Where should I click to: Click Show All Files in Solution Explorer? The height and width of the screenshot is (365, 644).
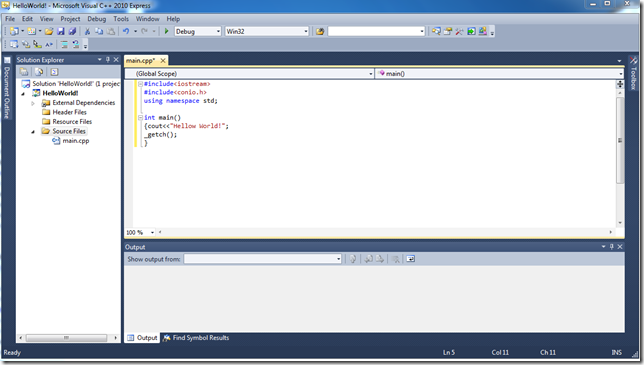pyautogui.click(x=39, y=72)
